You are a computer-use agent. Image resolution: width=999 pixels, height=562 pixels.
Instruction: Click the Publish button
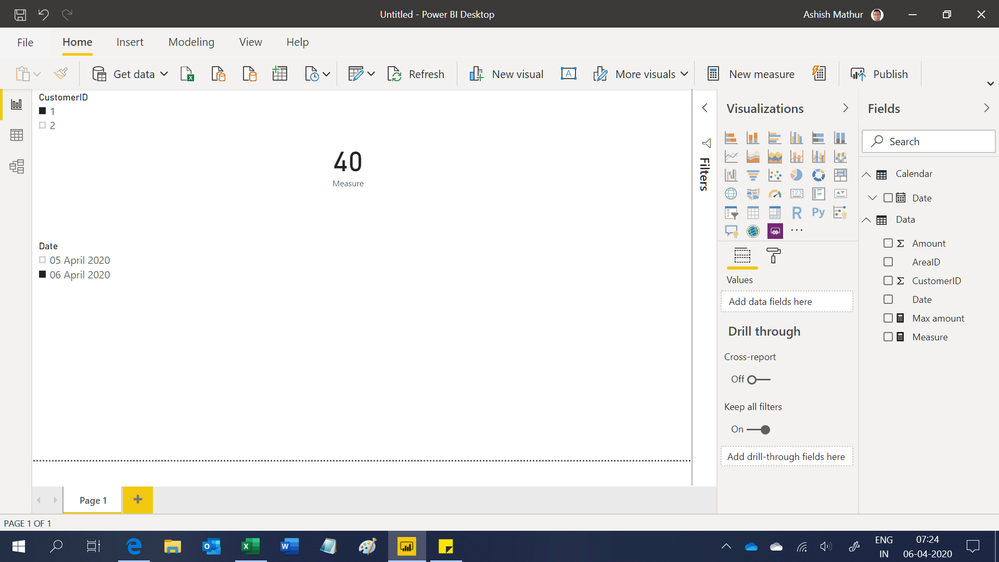click(x=879, y=74)
